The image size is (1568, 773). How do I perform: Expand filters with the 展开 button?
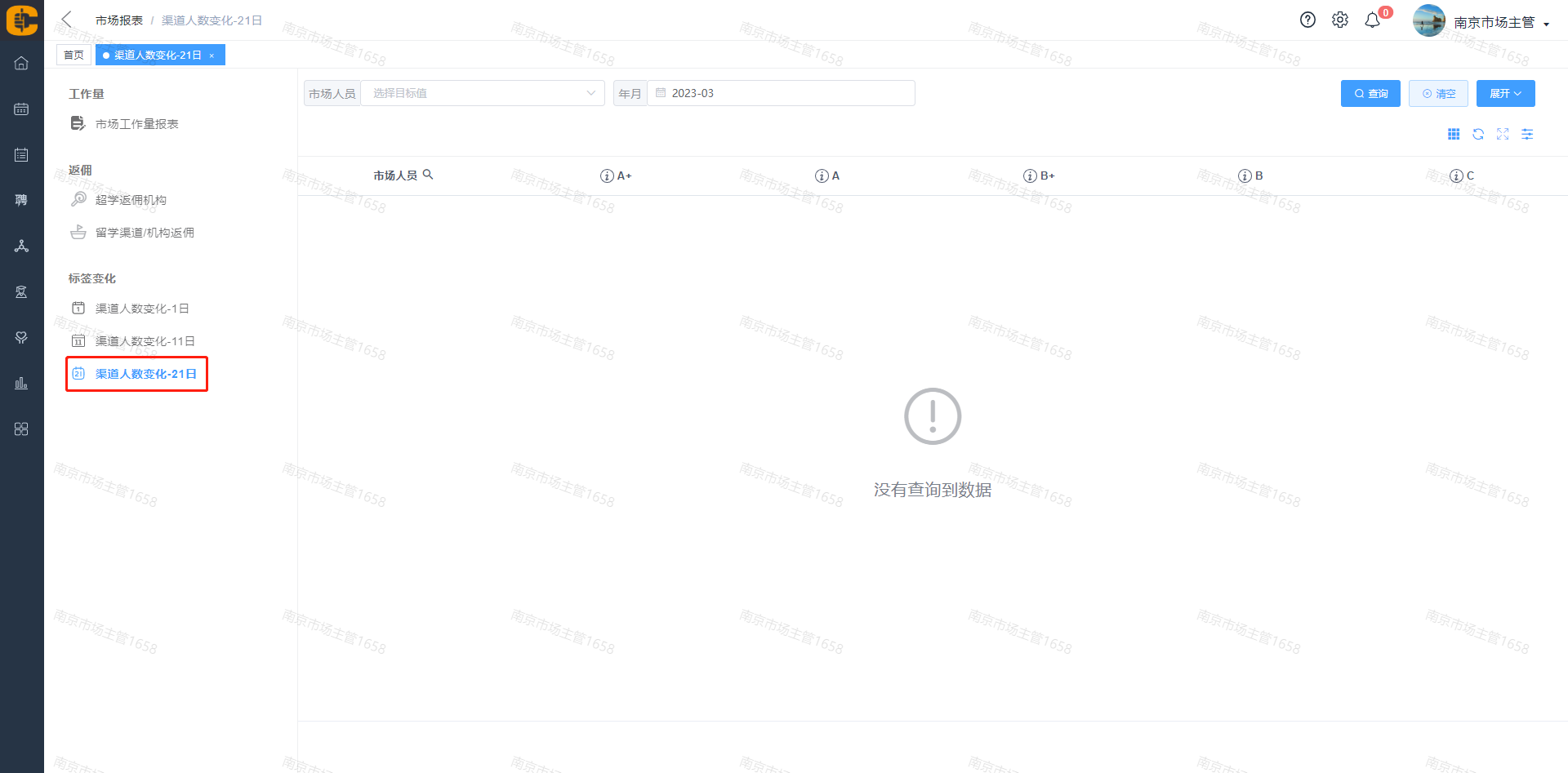click(x=1505, y=94)
